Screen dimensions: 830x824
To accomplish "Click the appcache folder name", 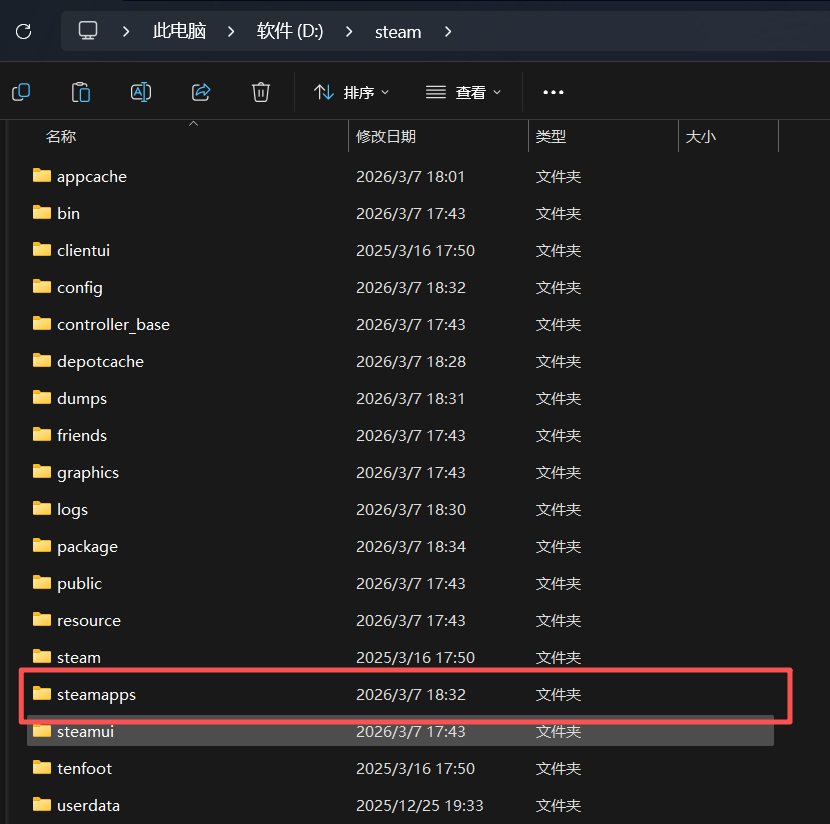I will tap(92, 177).
